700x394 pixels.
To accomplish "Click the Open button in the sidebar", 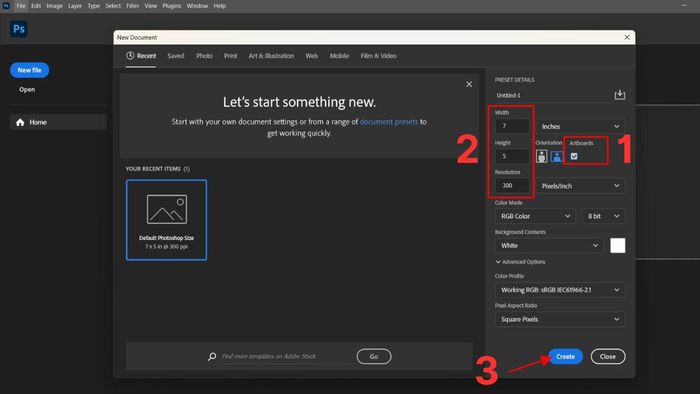I will (x=27, y=89).
